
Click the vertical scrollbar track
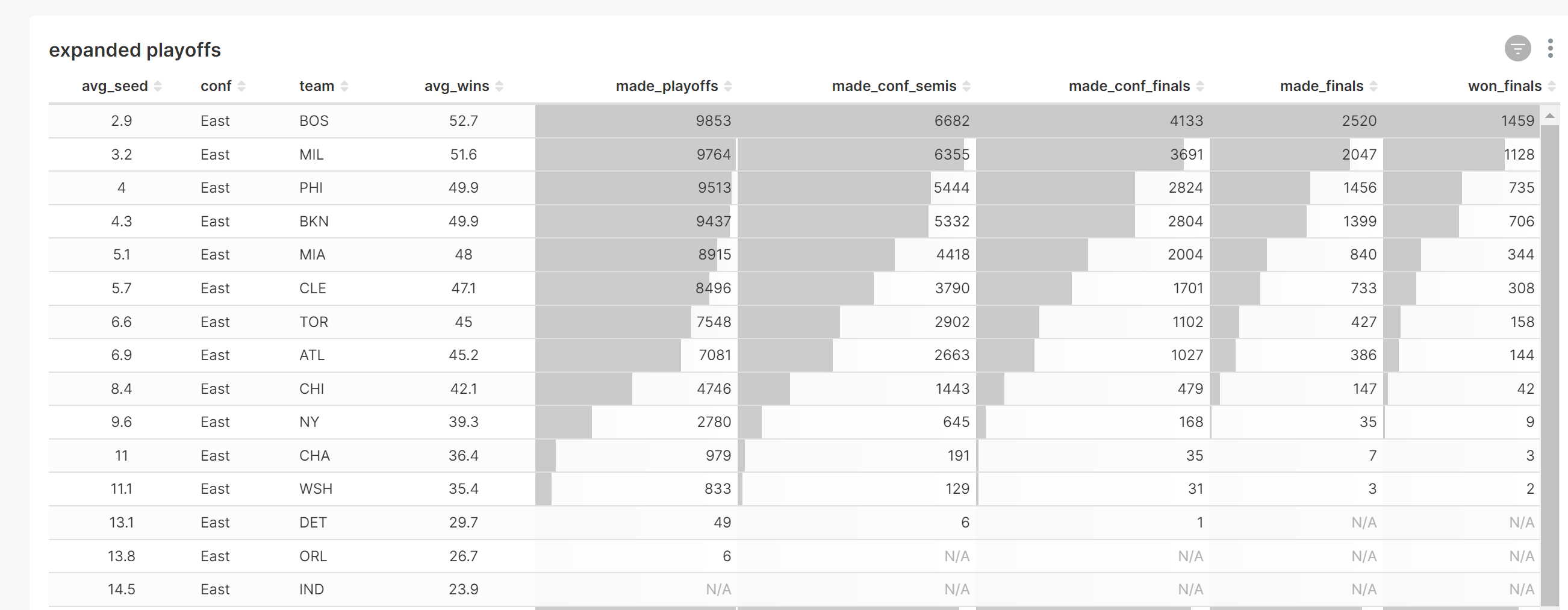coord(1550,366)
